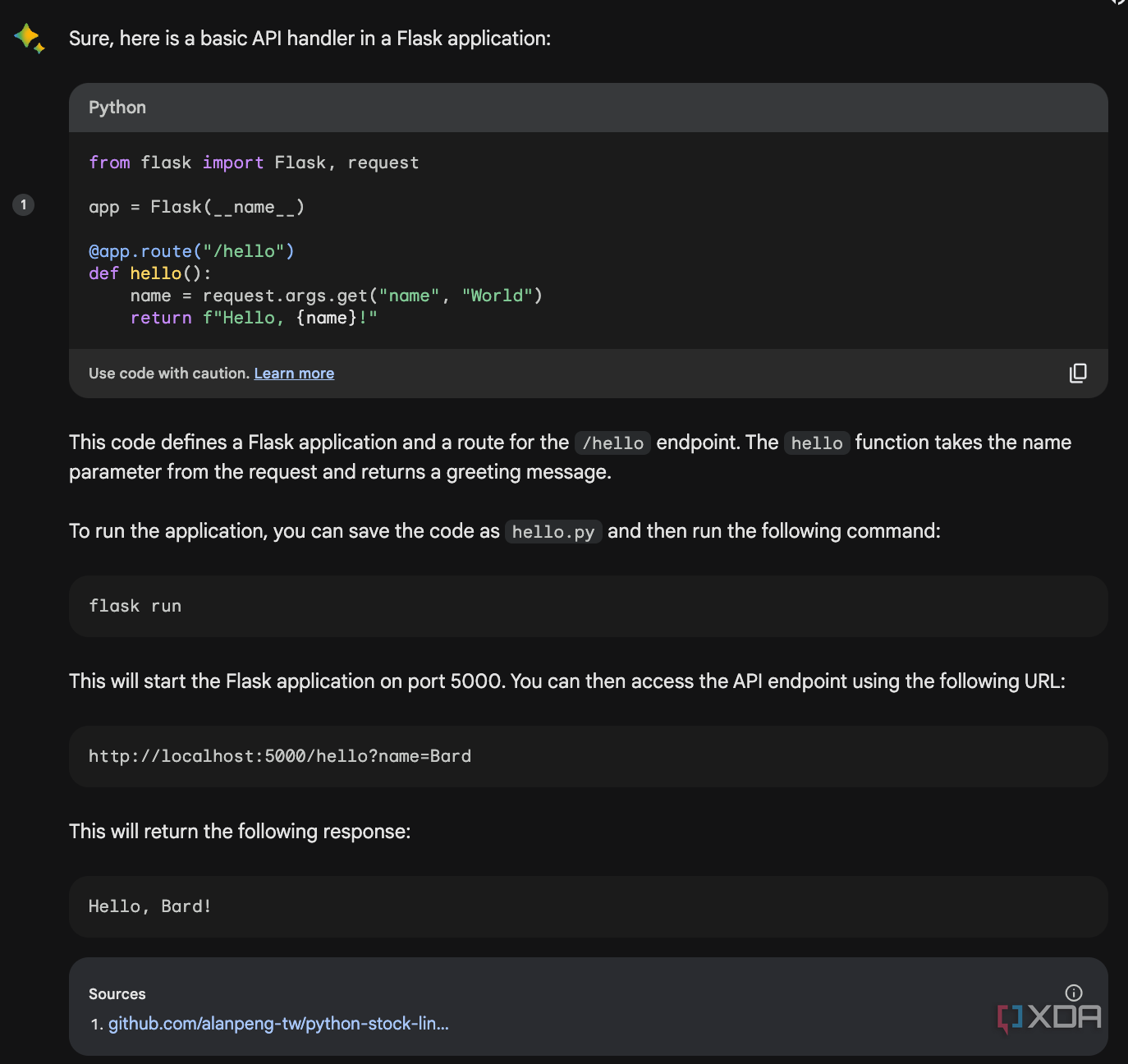Click the 'port 5000' sentence
Image resolution: width=1128 pixels, height=1064 pixels.
(x=567, y=681)
